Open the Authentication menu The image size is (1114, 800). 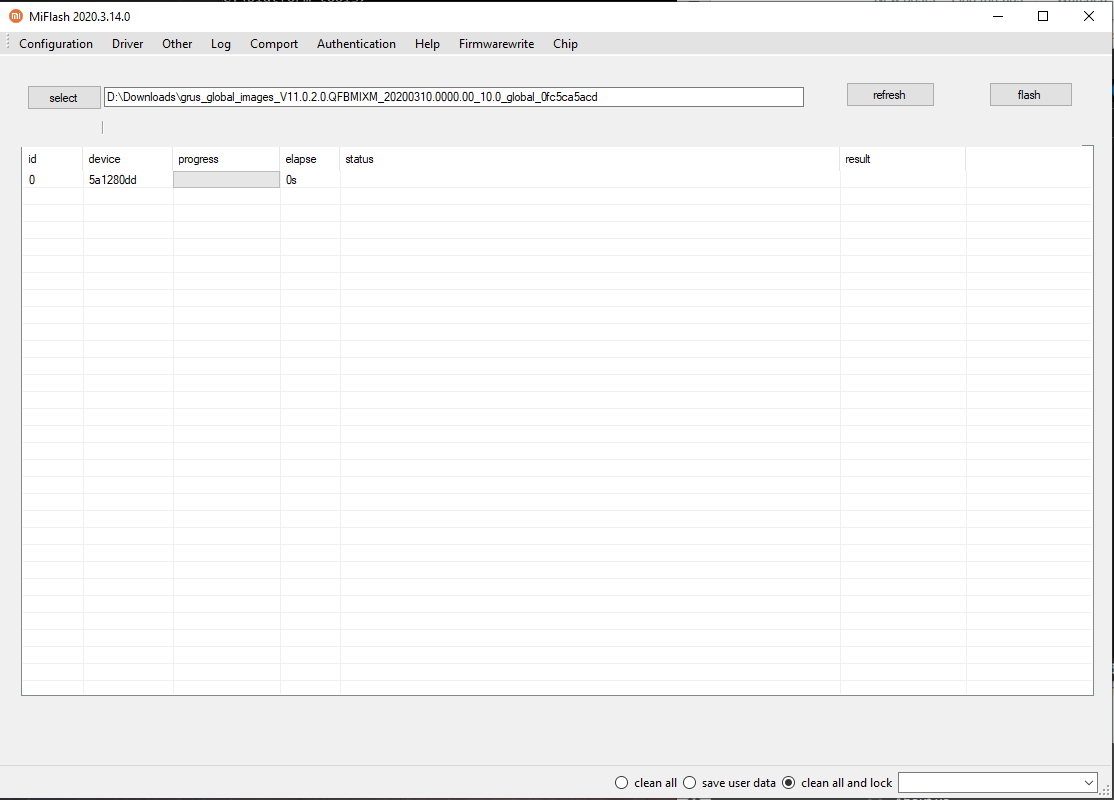point(356,44)
